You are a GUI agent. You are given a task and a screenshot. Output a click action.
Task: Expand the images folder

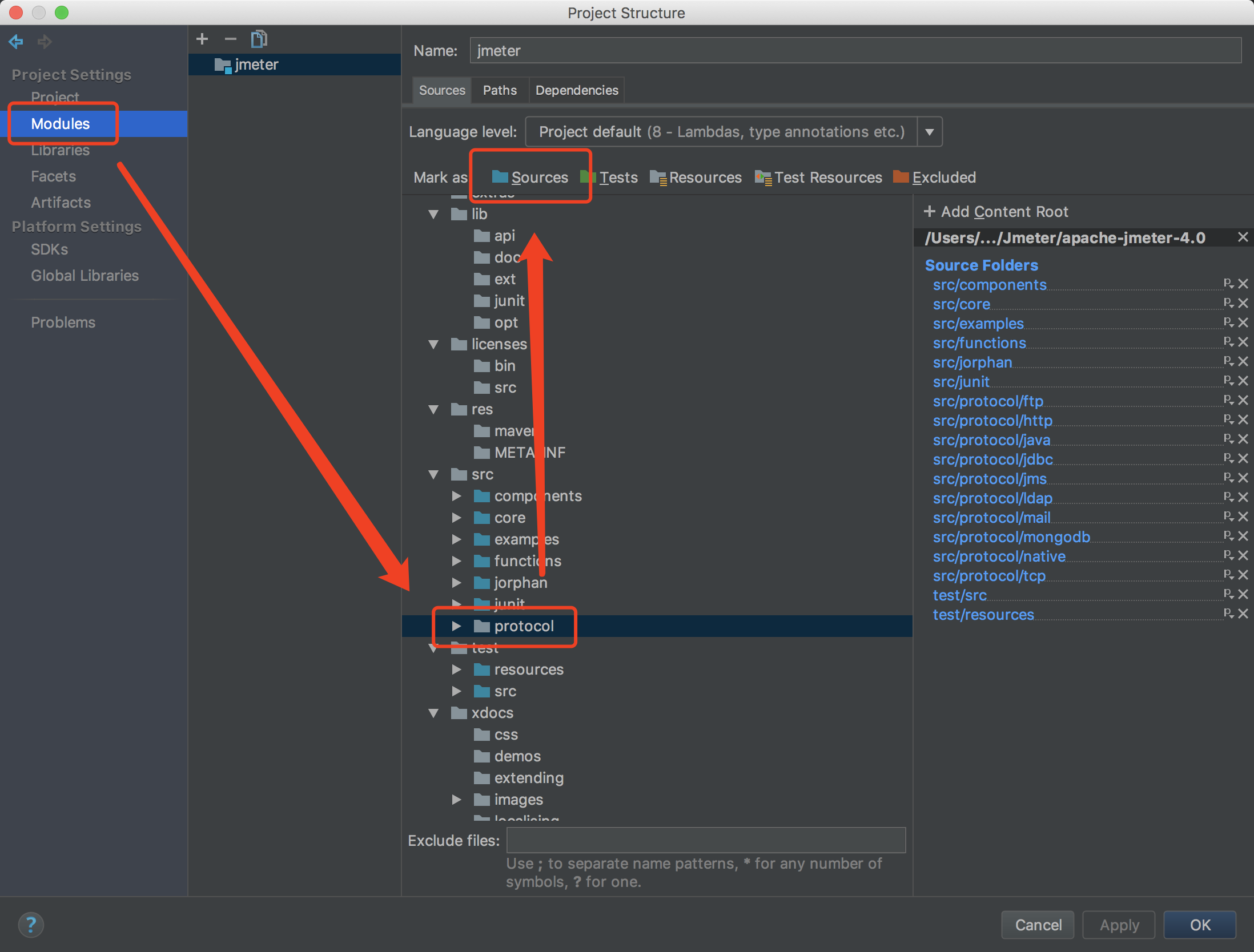coord(456,800)
